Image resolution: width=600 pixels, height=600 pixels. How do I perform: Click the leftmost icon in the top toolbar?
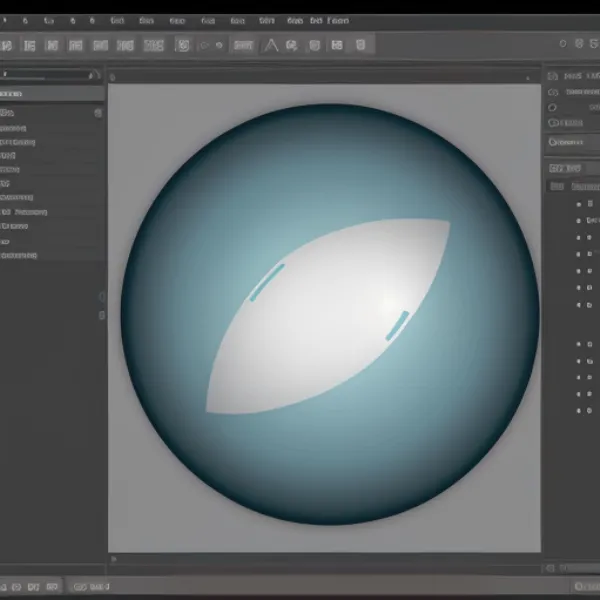tap(5, 45)
